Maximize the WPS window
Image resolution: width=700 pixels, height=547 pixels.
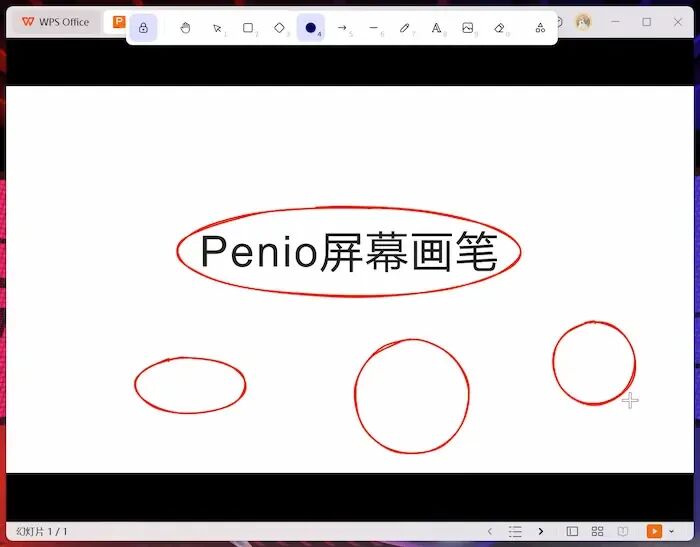tap(646, 21)
